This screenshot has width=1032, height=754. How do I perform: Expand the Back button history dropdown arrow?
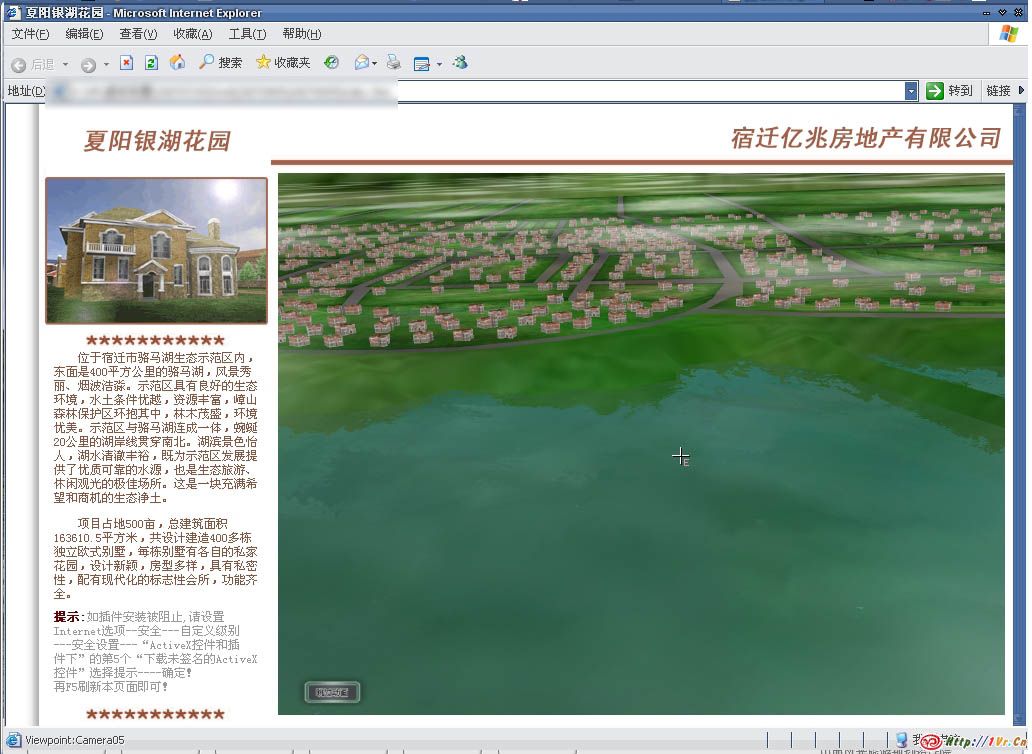(x=66, y=64)
